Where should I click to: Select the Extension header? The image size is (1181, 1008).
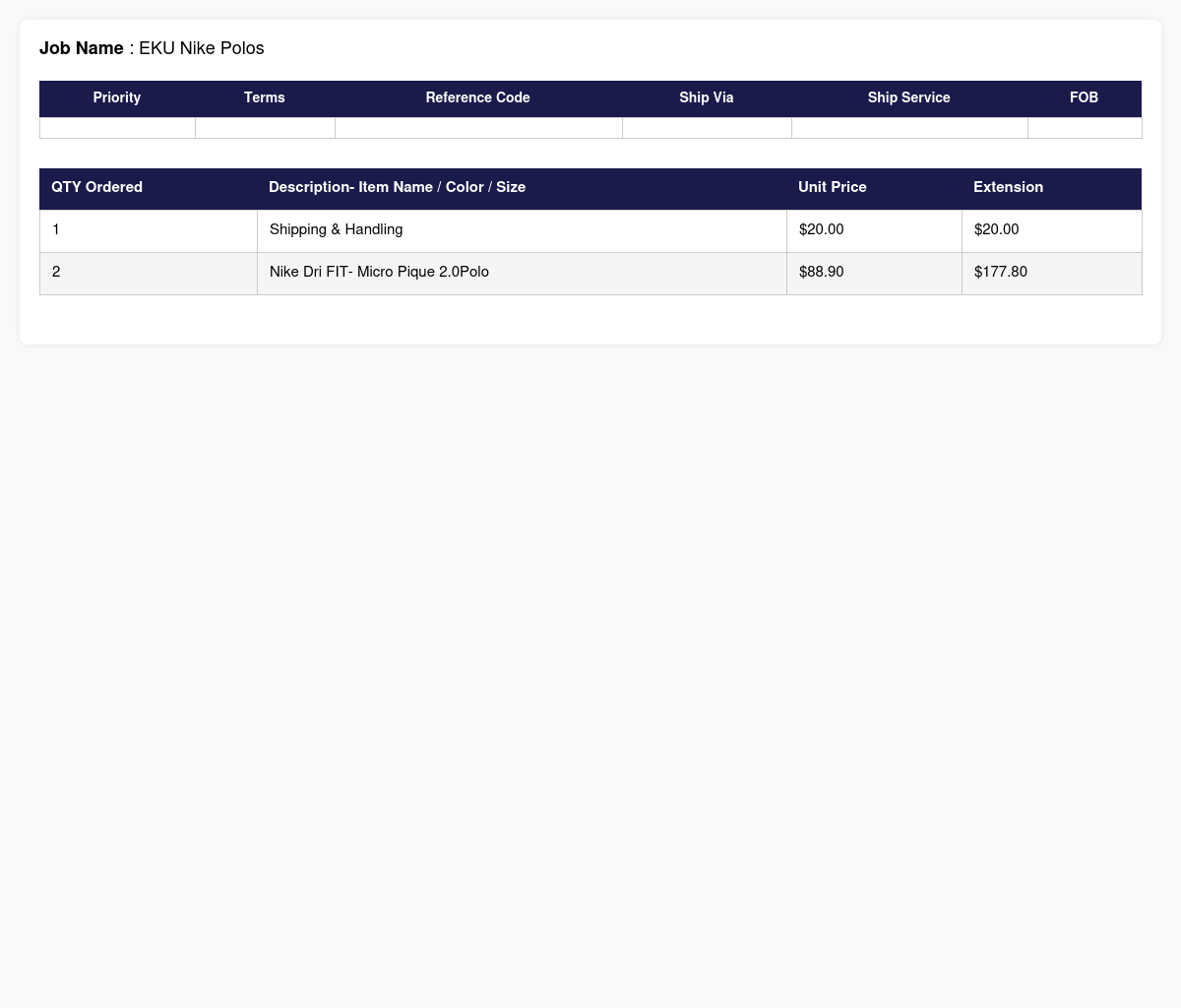tap(1051, 188)
